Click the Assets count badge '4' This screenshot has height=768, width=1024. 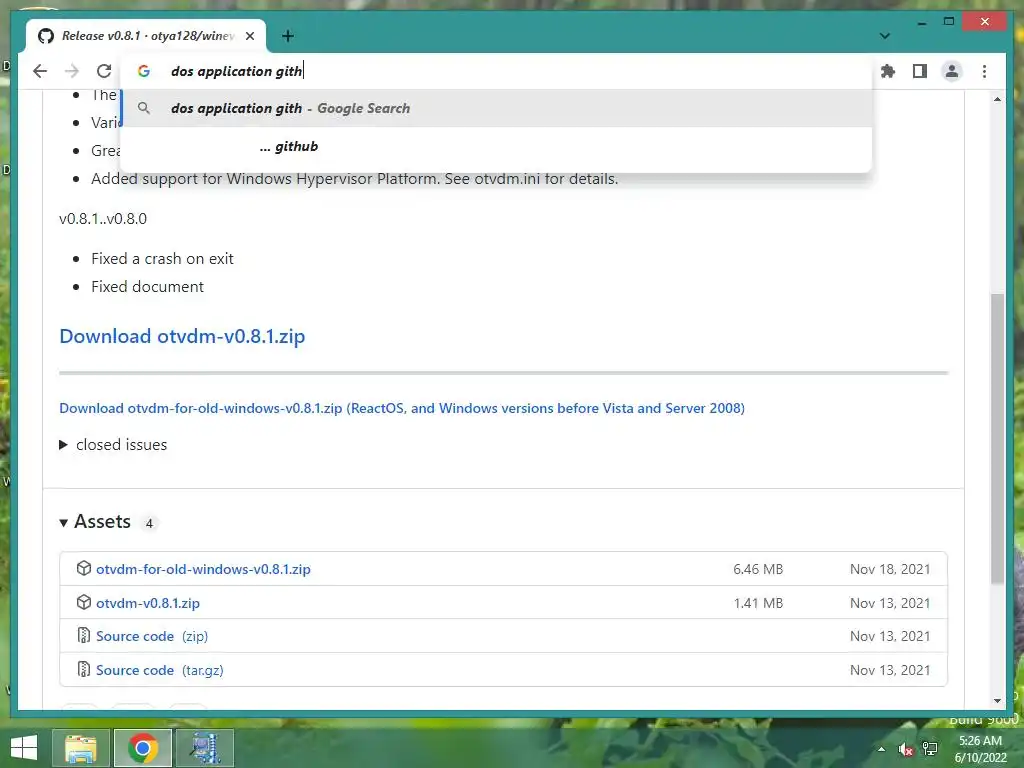point(149,523)
